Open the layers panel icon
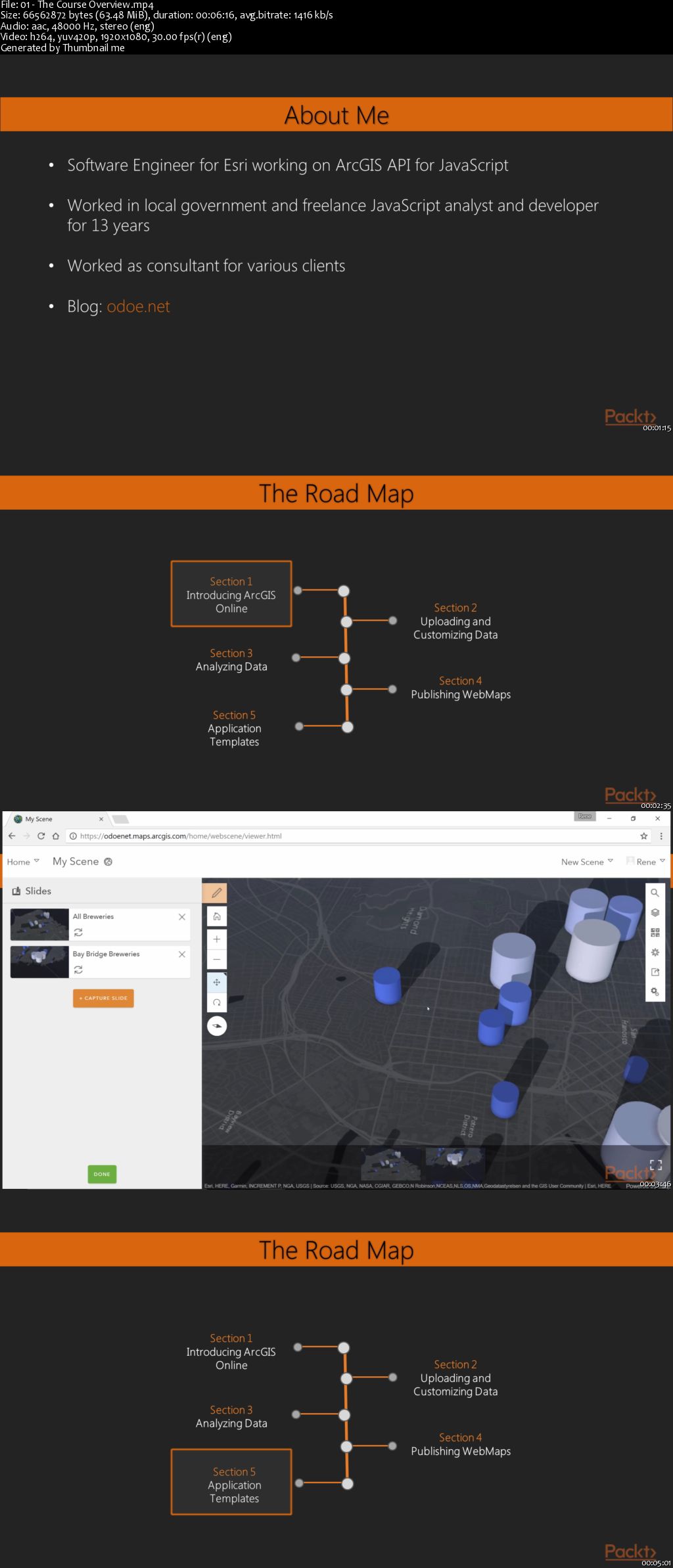The image size is (673, 1568). coord(655,912)
